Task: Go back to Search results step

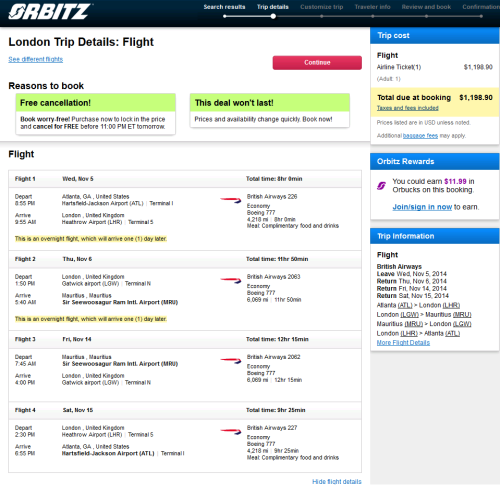Action: click(224, 7)
